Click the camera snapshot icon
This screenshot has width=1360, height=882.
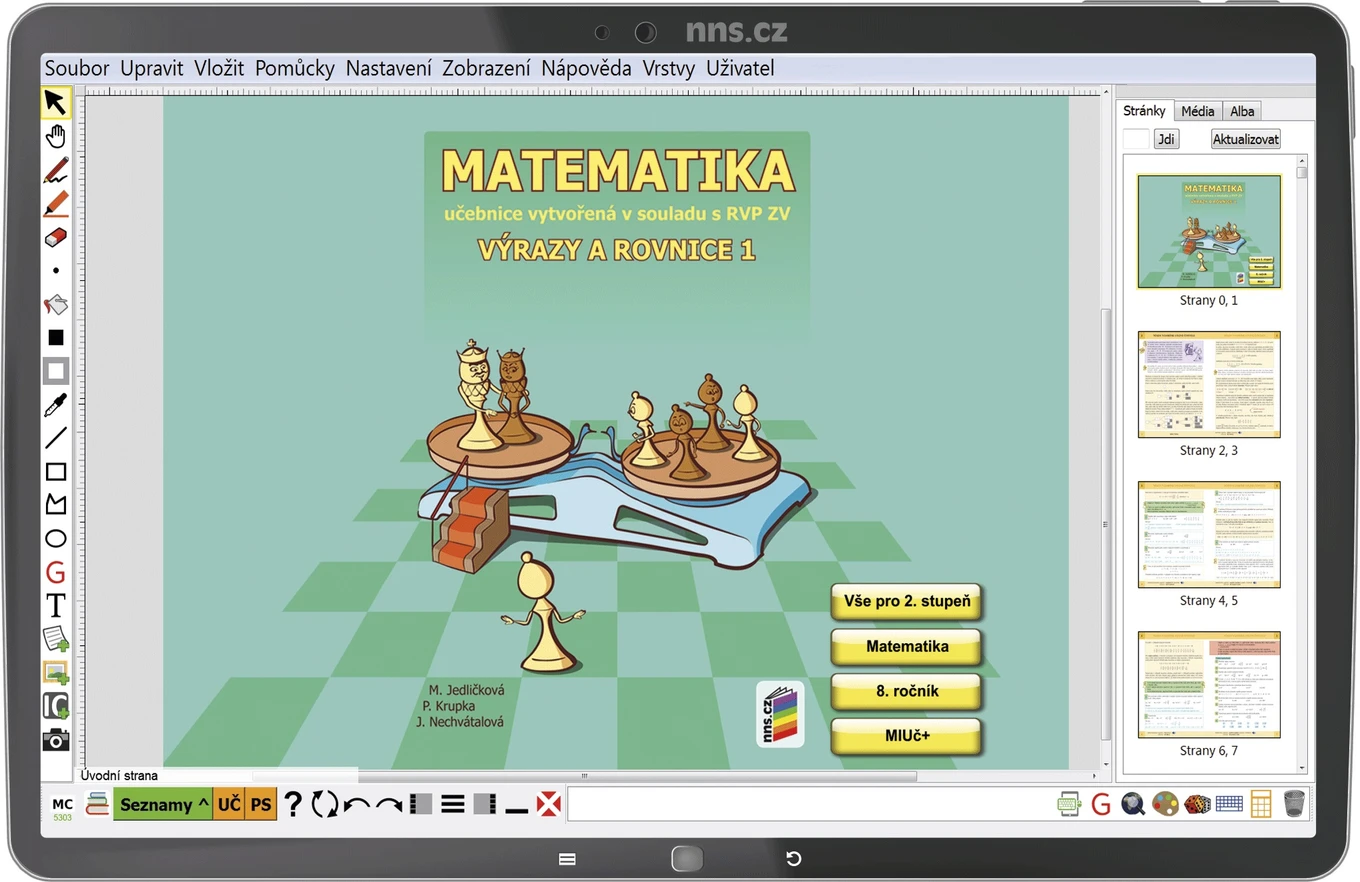(x=56, y=740)
